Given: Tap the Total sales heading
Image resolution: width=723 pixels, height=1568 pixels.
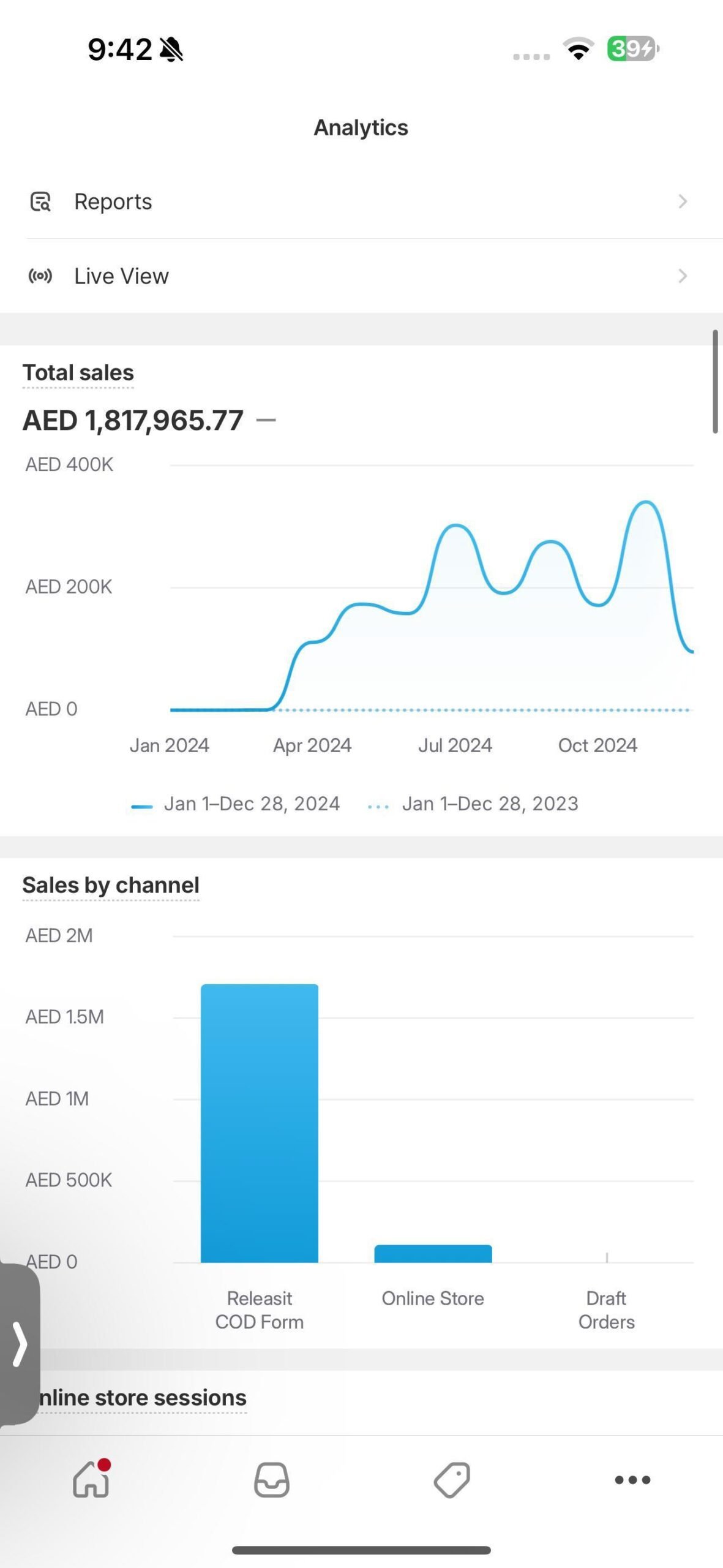Looking at the screenshot, I should coord(78,372).
